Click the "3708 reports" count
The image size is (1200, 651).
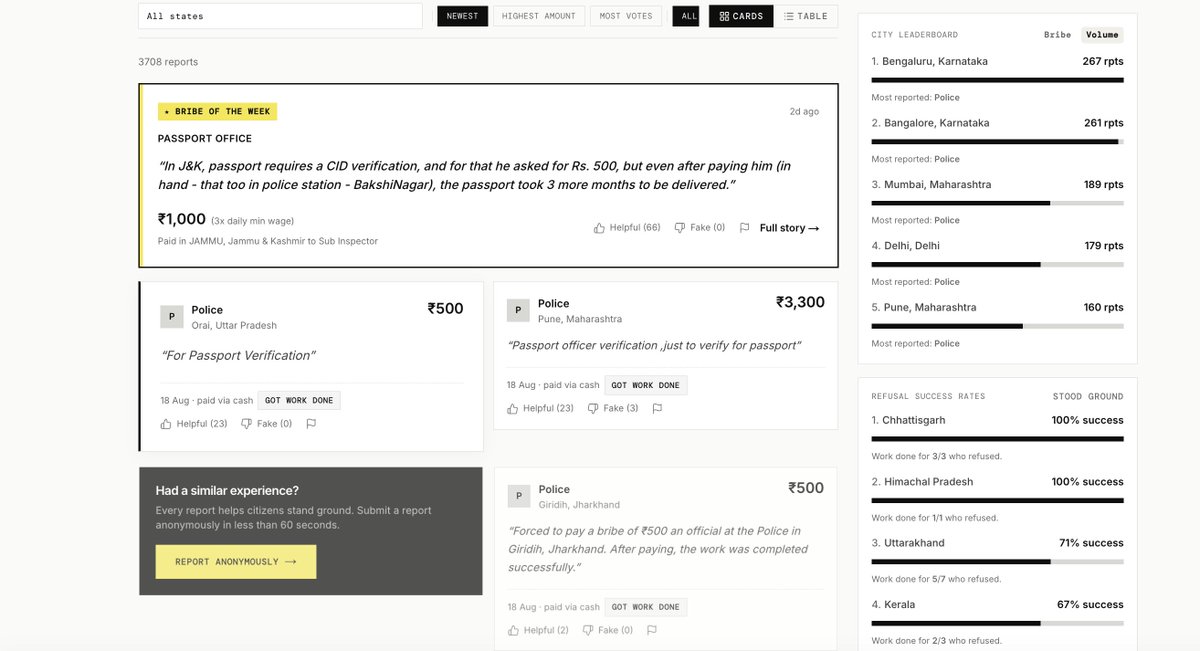coord(168,62)
